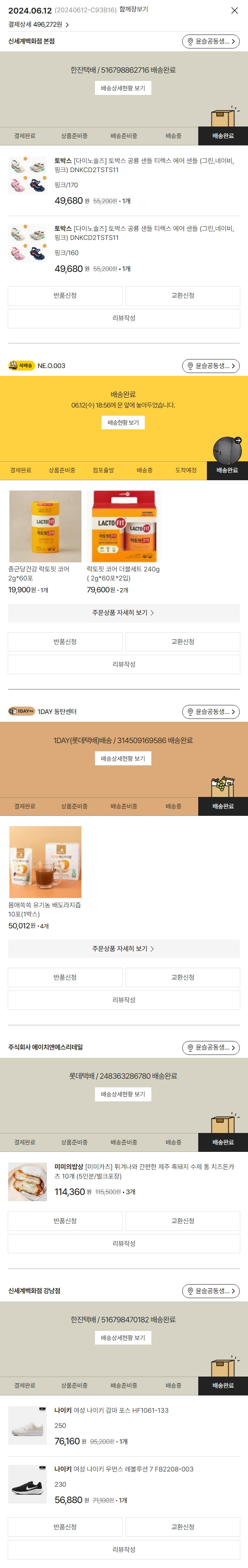Open Nike 감마 포스 shoe thumbnail

(x=28, y=1425)
